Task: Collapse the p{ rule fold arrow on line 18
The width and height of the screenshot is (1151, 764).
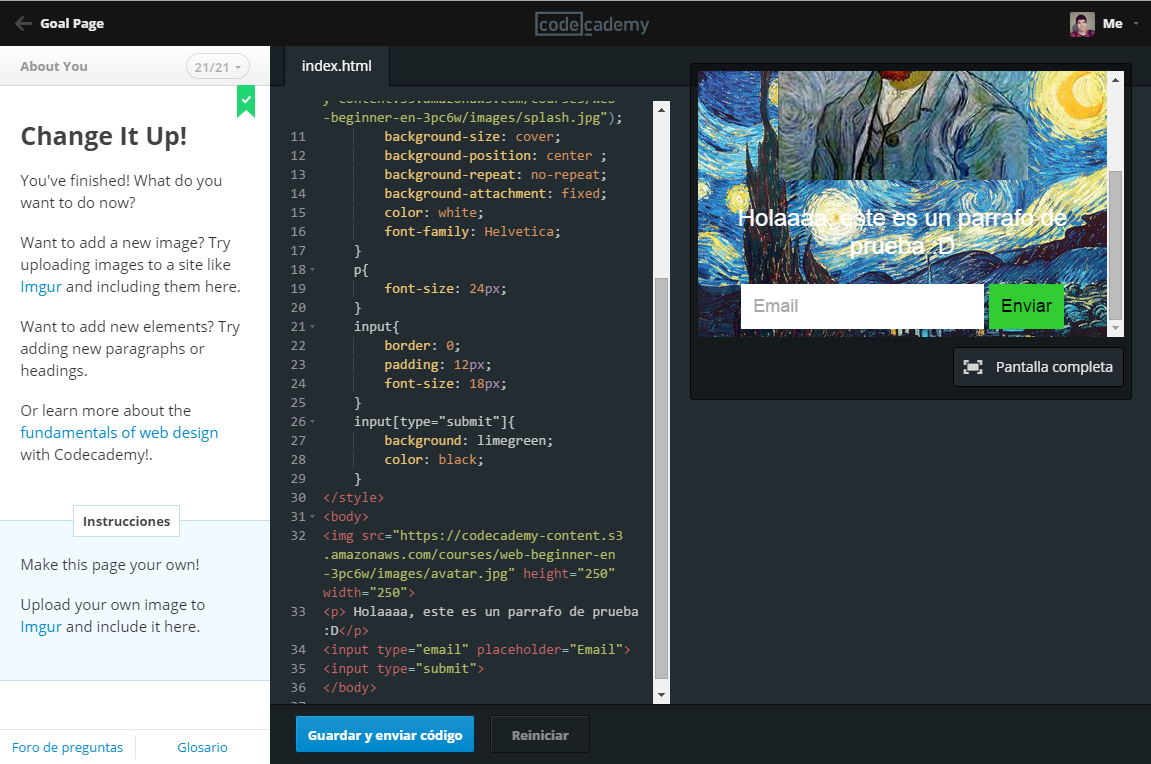Action: click(x=313, y=270)
